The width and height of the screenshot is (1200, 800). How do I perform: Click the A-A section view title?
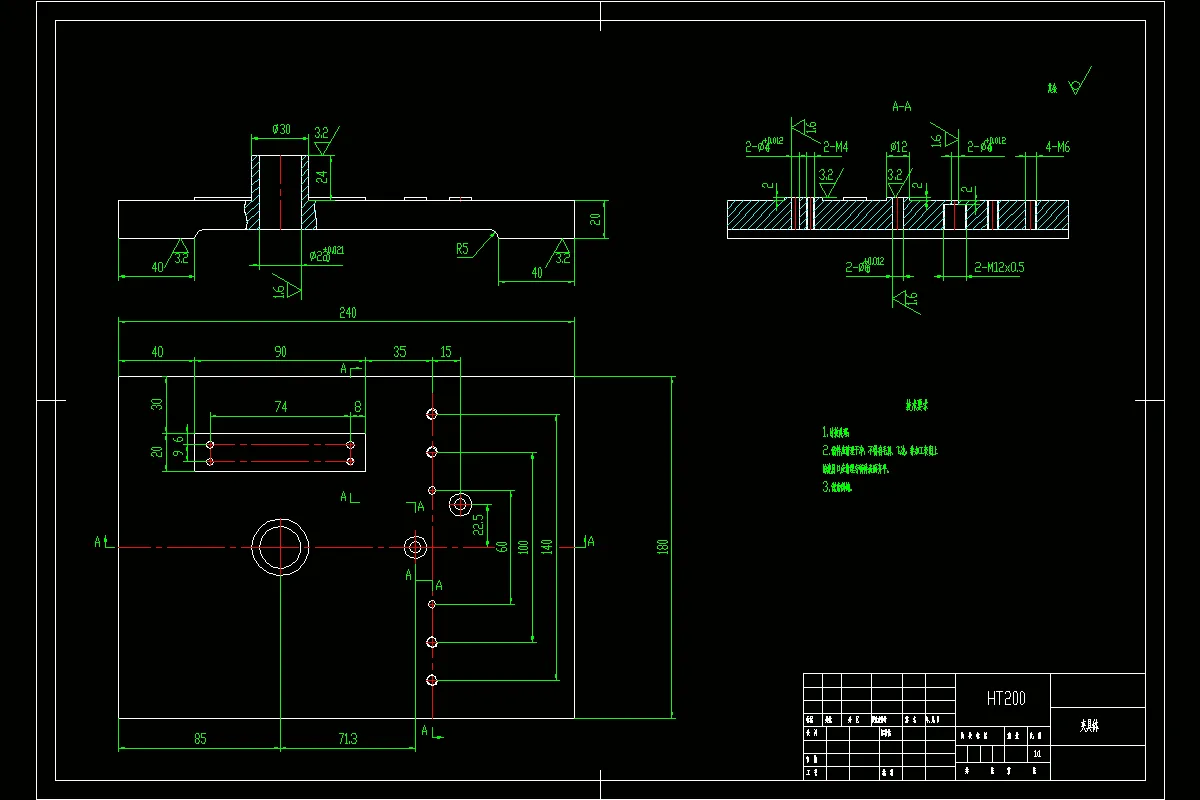point(901,105)
